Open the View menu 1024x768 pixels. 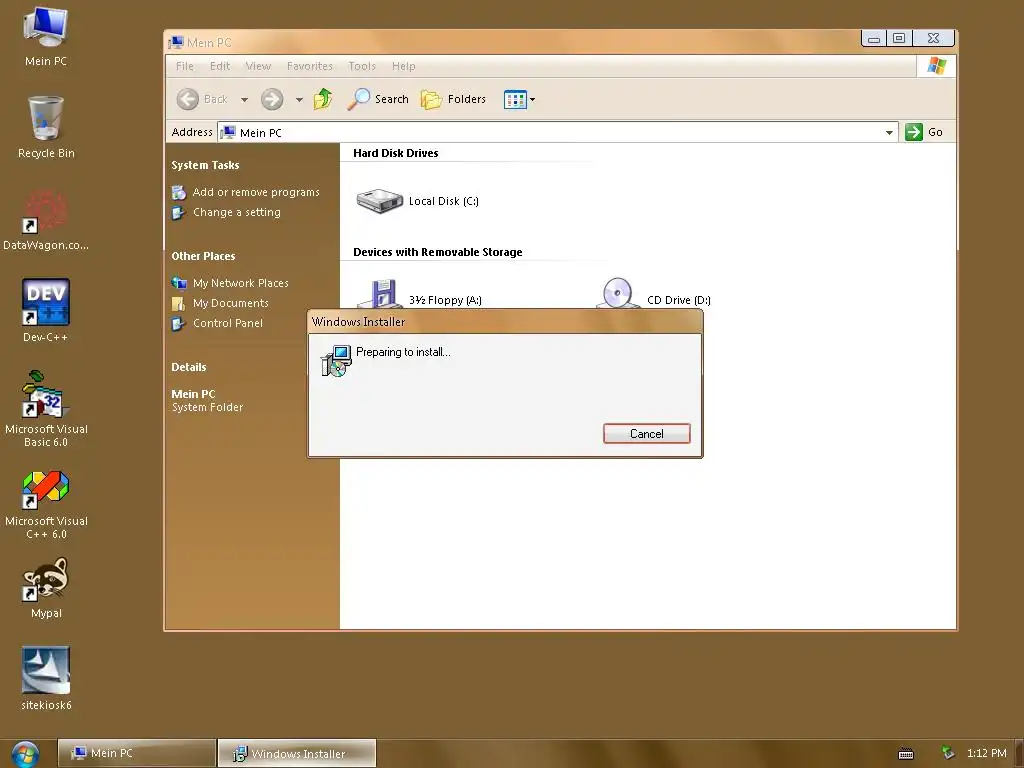(258, 66)
